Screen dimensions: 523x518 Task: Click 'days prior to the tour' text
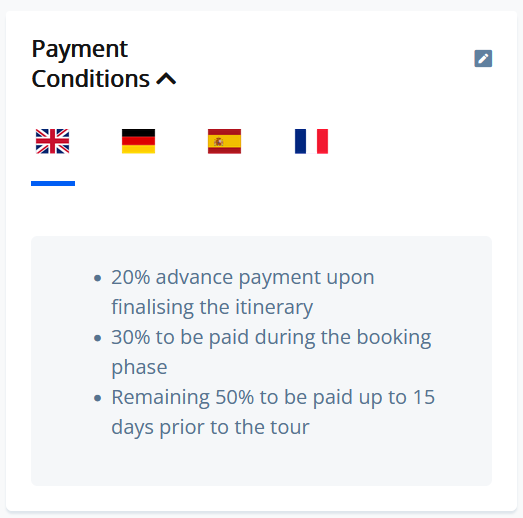click(210, 427)
